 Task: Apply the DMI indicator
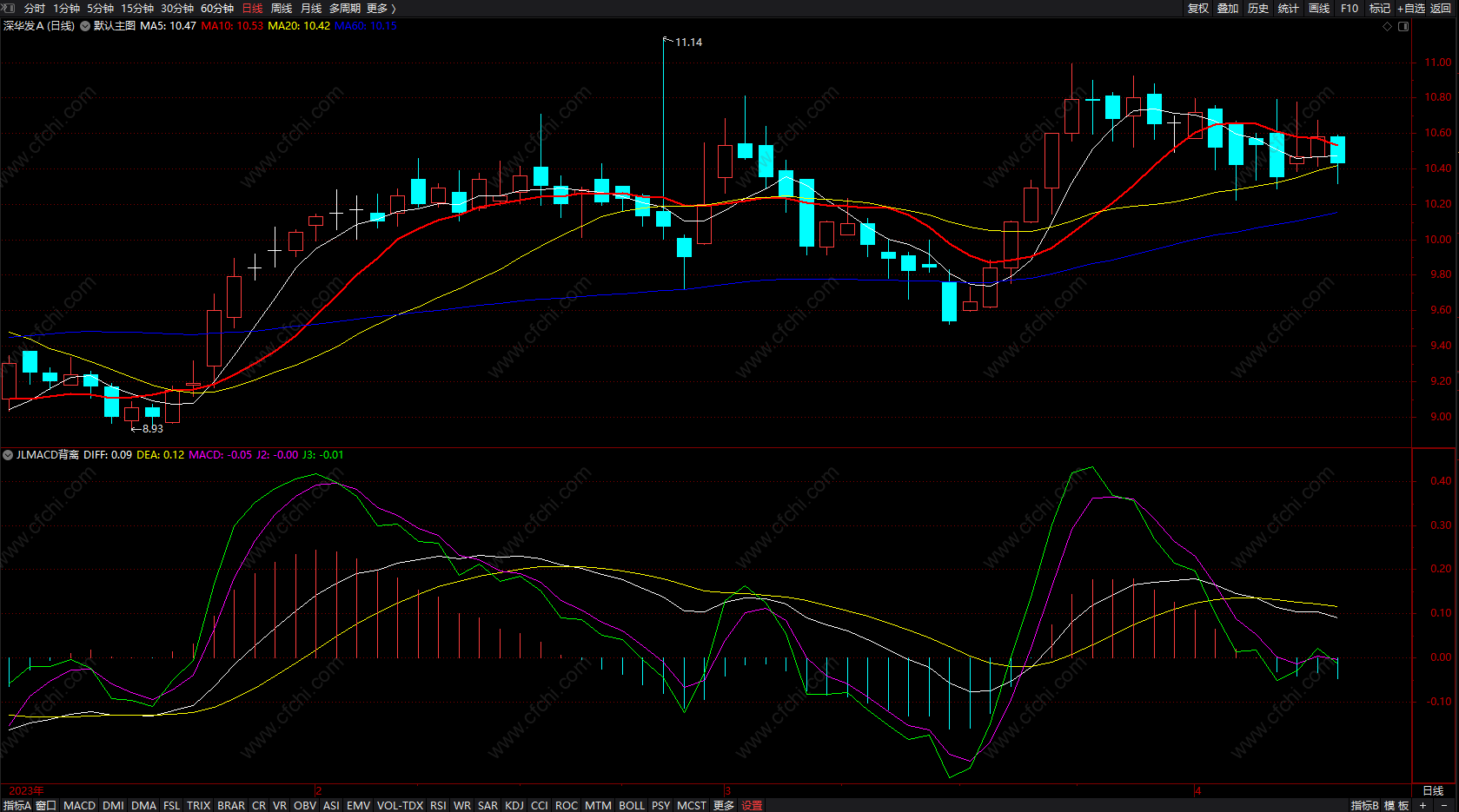[x=114, y=806]
